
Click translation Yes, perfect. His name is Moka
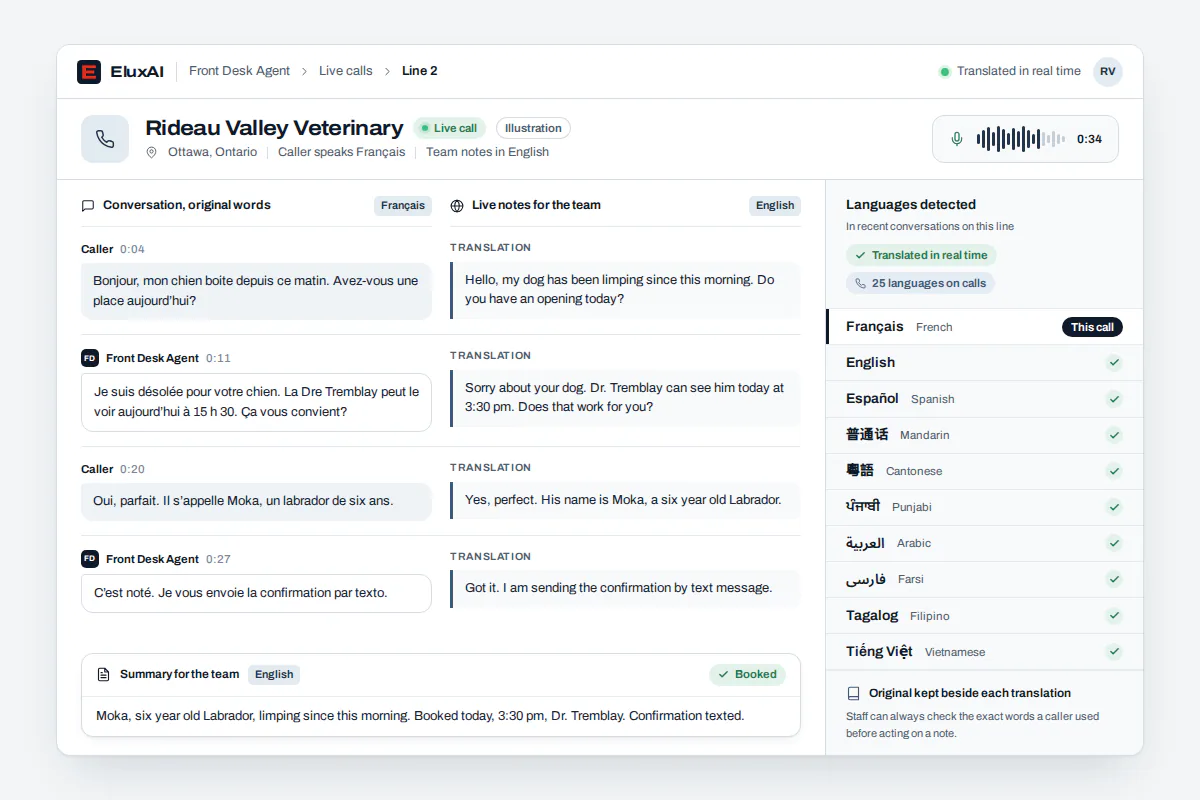click(x=625, y=500)
